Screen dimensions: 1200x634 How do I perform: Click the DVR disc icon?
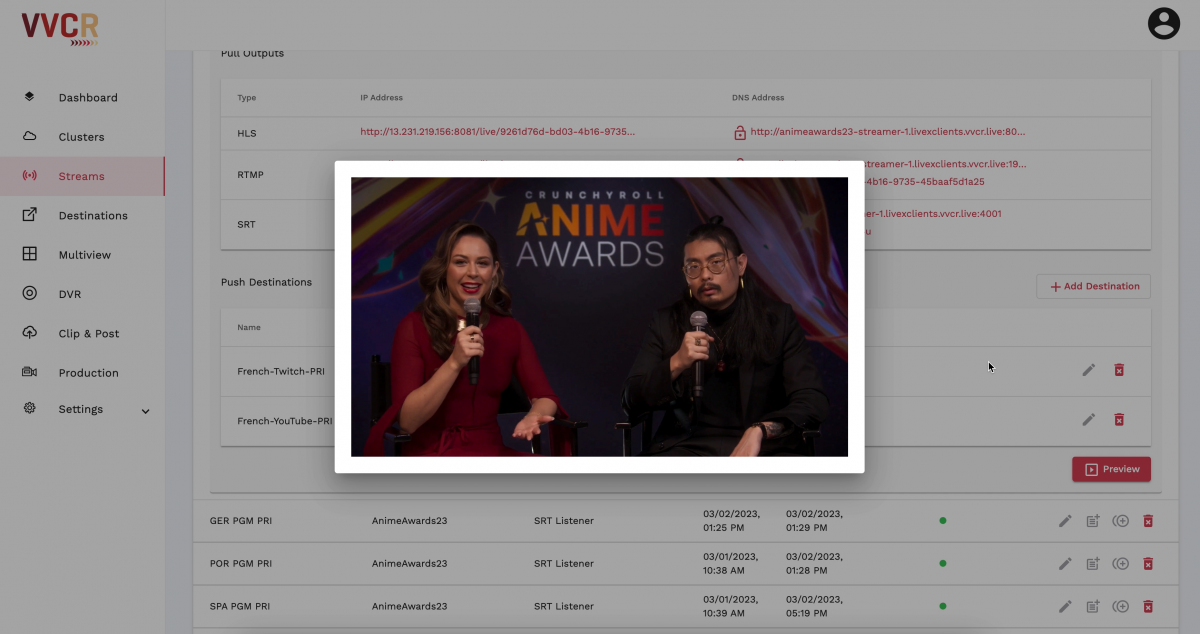(29, 293)
